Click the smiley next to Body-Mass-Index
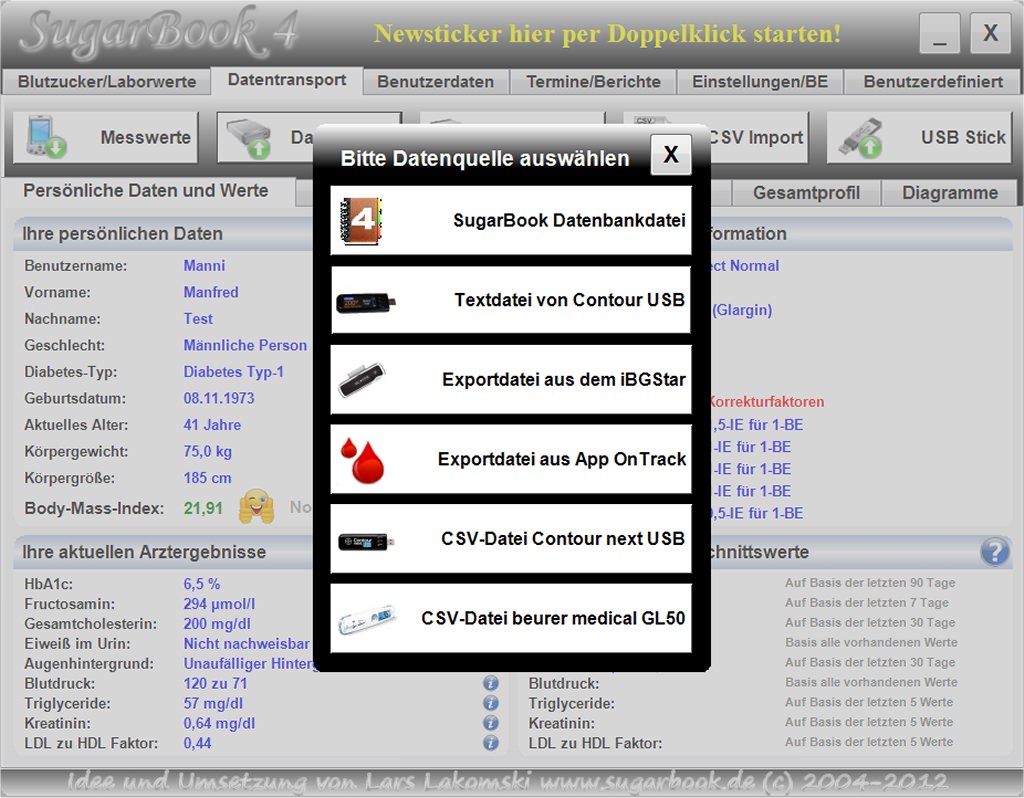Viewport: 1024px width, 798px height. (x=258, y=507)
